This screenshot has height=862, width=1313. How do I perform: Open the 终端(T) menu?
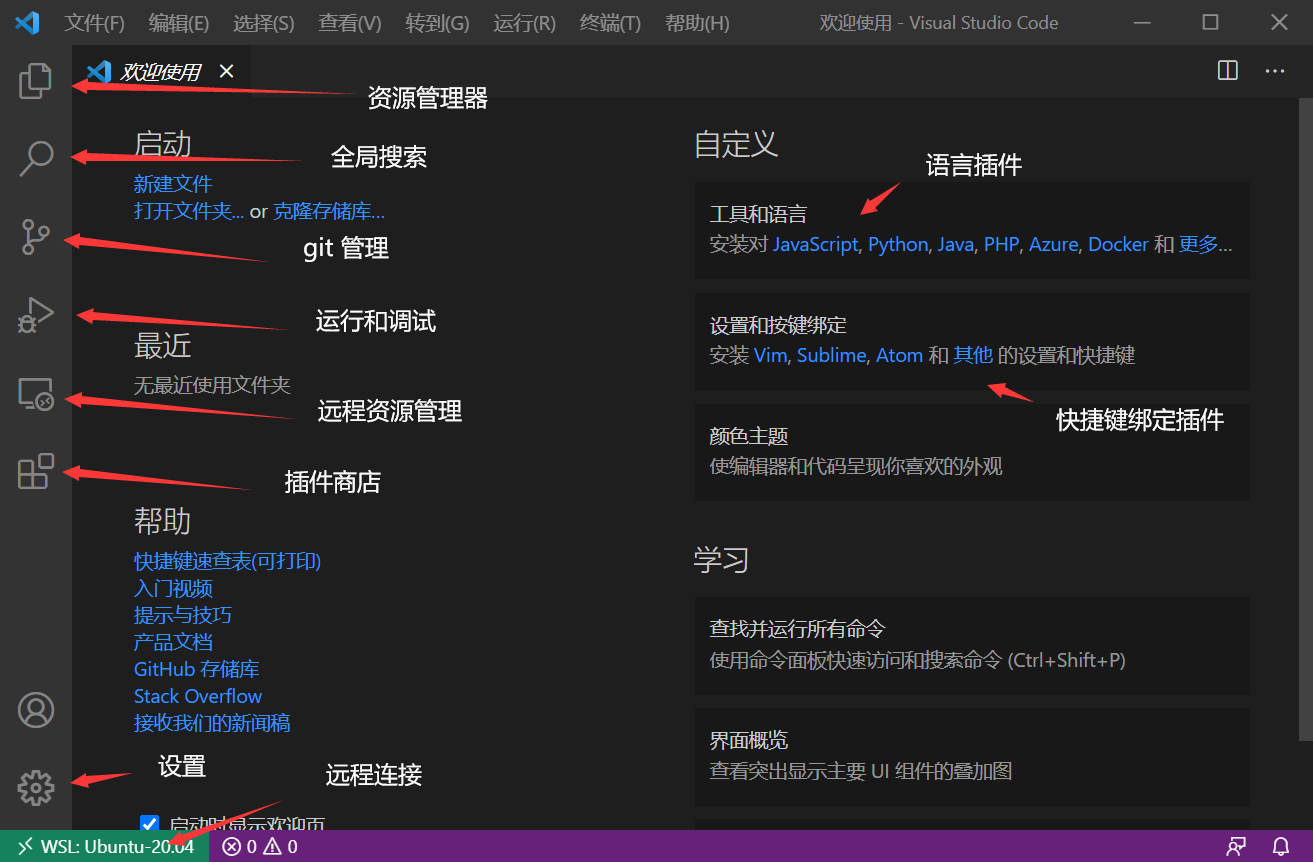tap(610, 23)
